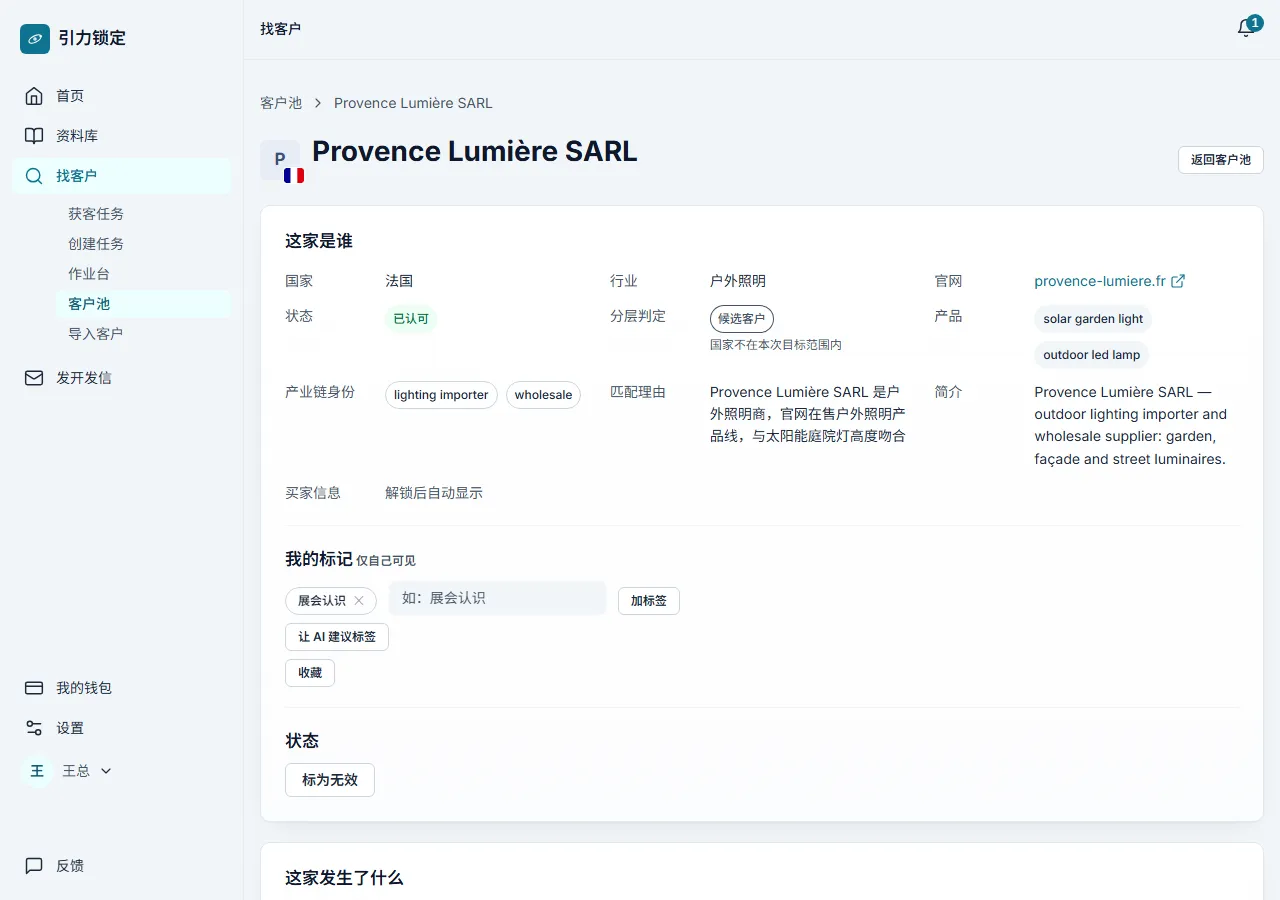Focus the tag input field 如：展会认识
Image resolution: width=1280 pixels, height=900 pixels.
coord(498,598)
